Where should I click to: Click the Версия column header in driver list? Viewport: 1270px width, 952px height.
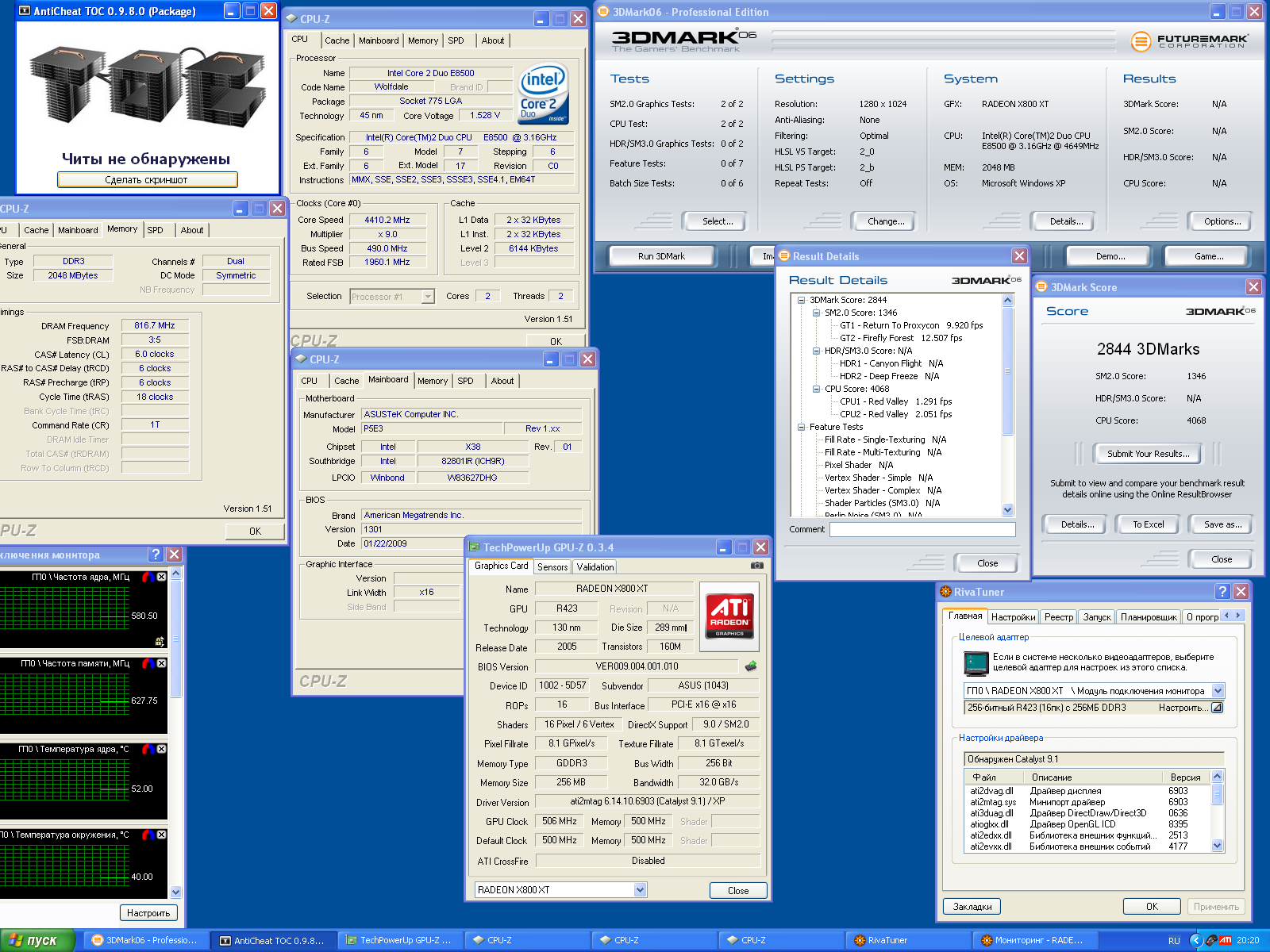(x=1187, y=777)
